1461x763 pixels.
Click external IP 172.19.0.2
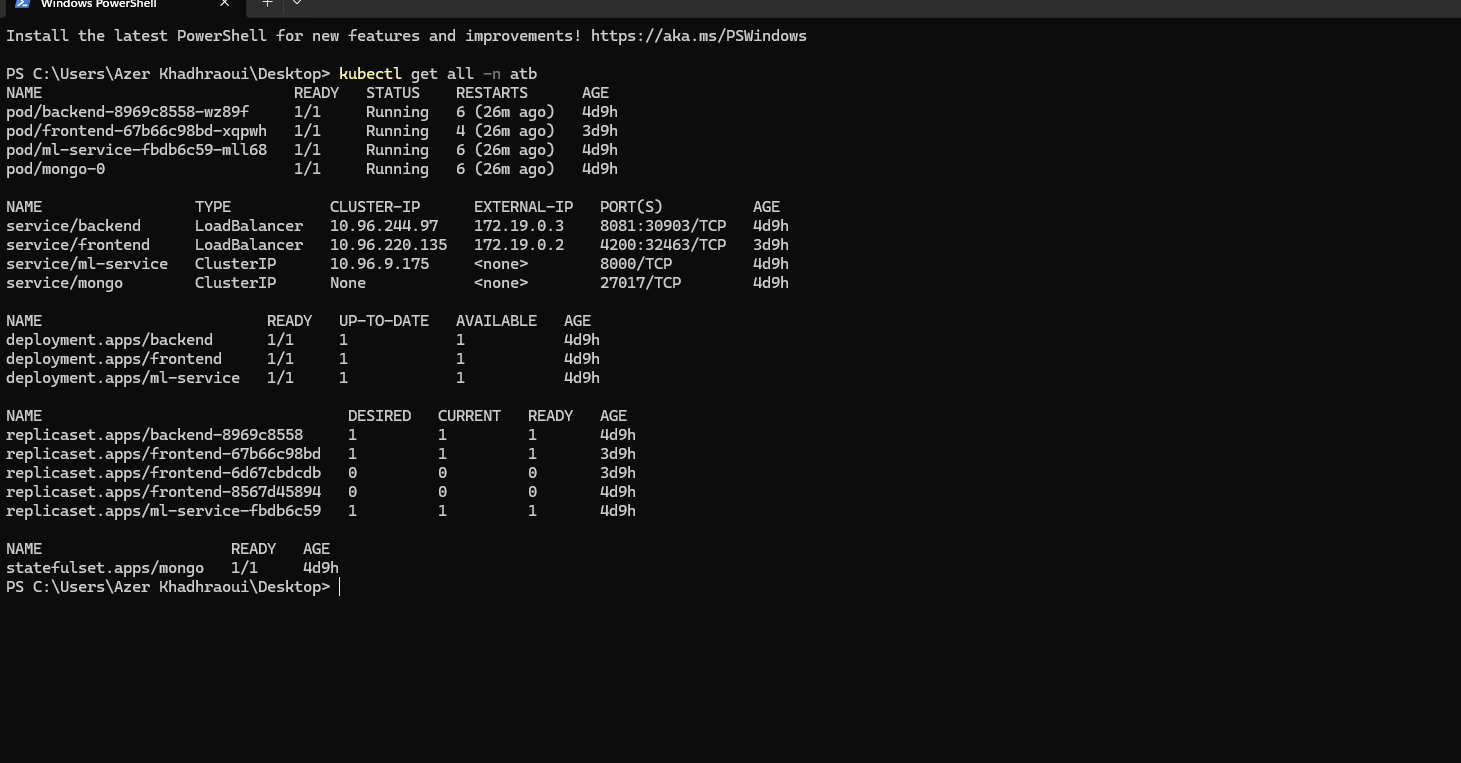519,245
